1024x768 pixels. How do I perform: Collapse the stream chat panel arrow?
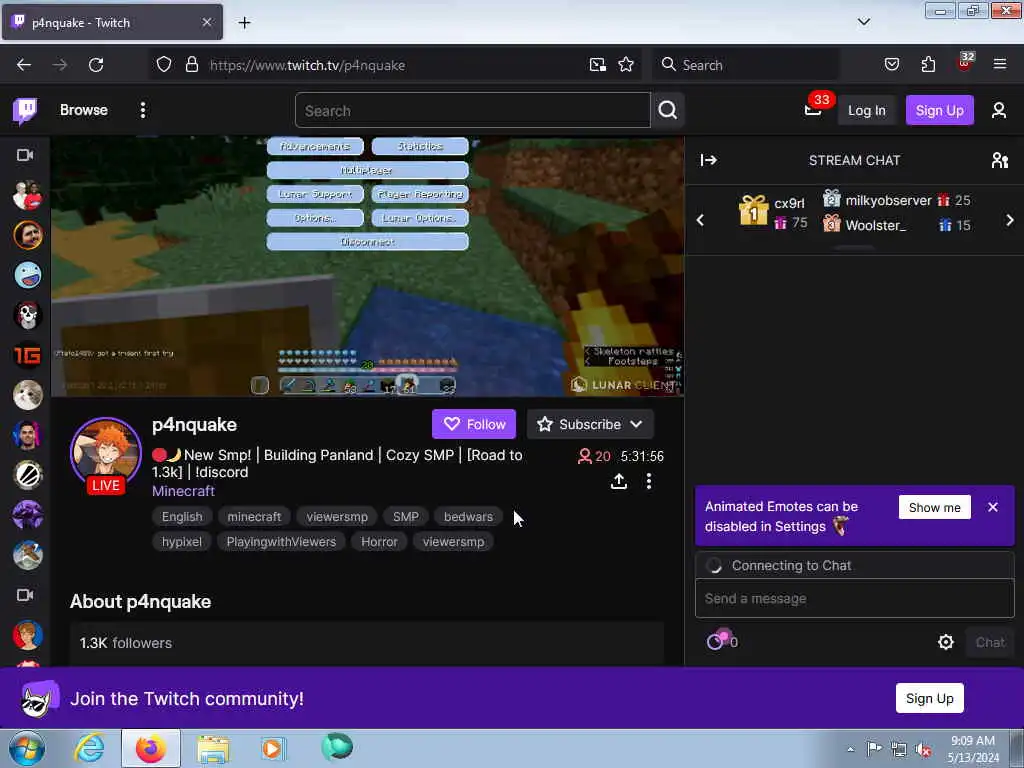tap(709, 160)
